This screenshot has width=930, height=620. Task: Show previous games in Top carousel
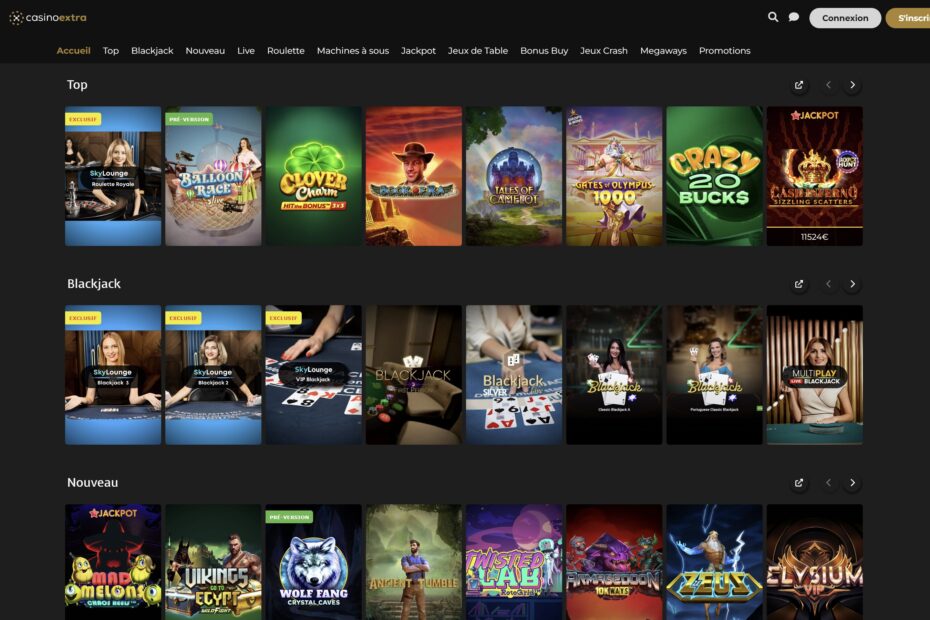tap(829, 85)
